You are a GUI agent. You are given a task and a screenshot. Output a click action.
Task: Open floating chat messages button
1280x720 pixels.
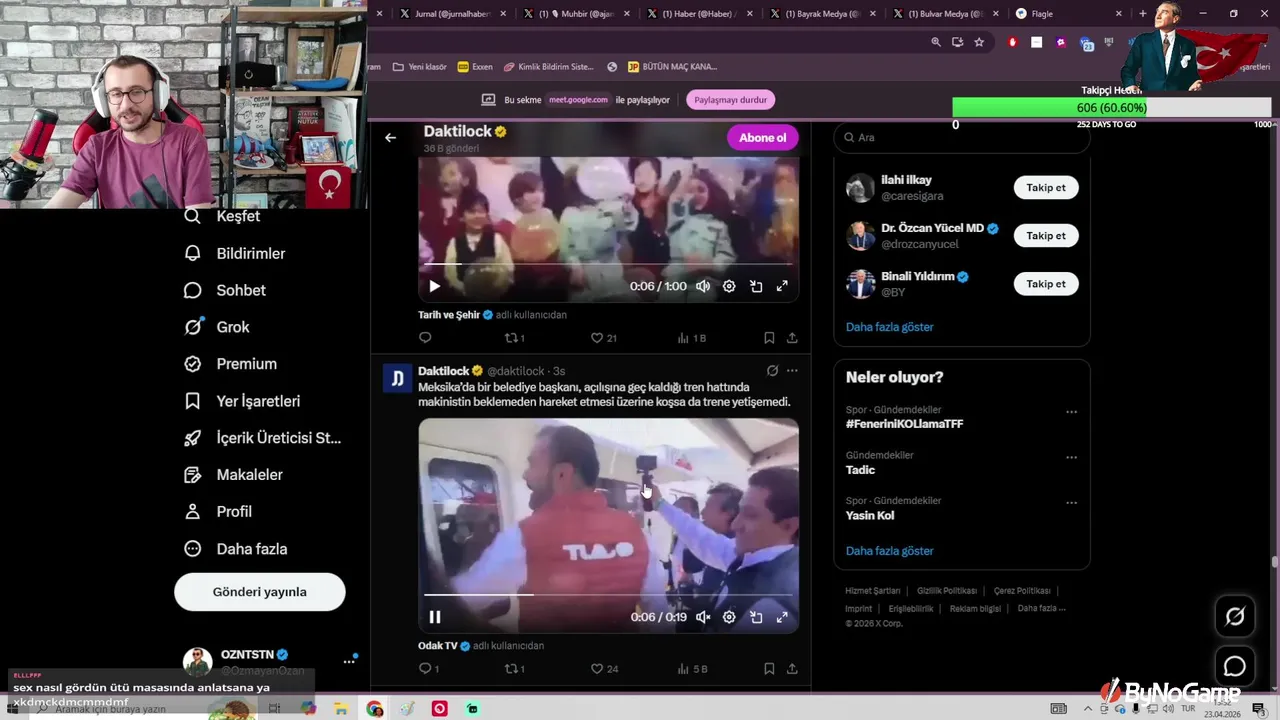(1235, 666)
